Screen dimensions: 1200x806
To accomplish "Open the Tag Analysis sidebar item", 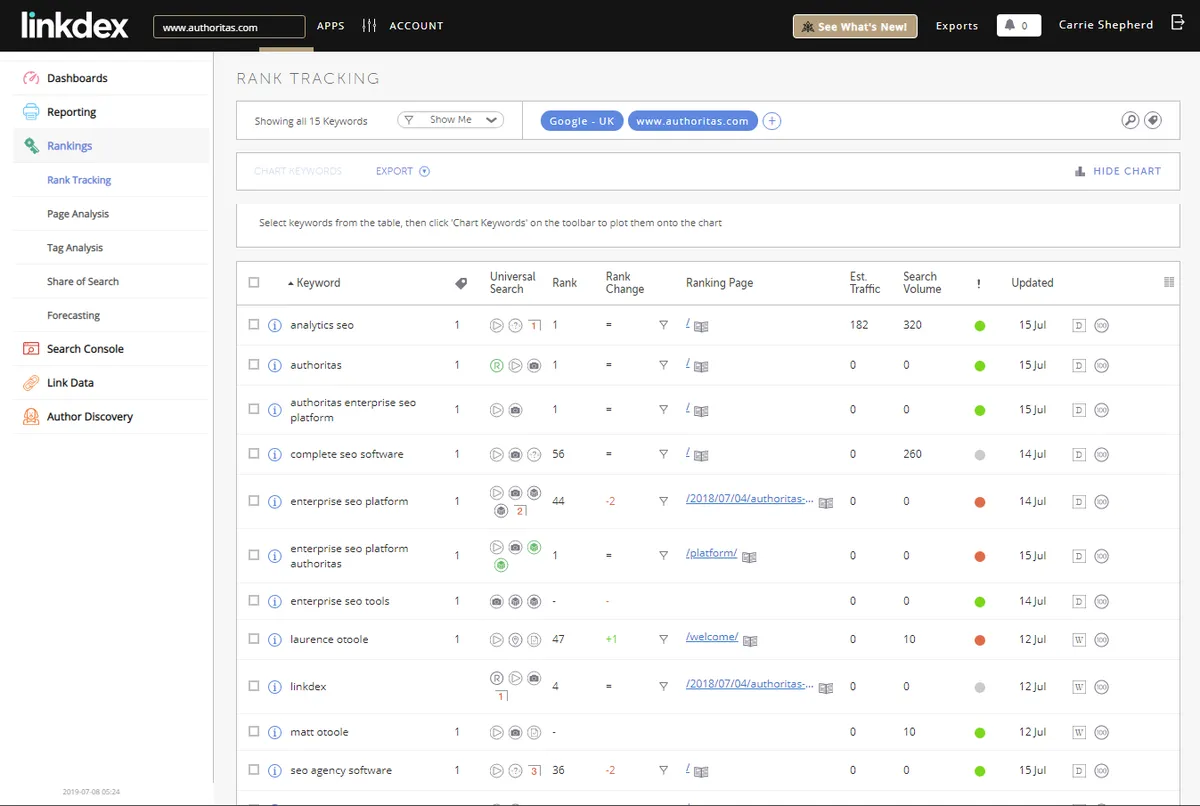I will pos(75,248).
